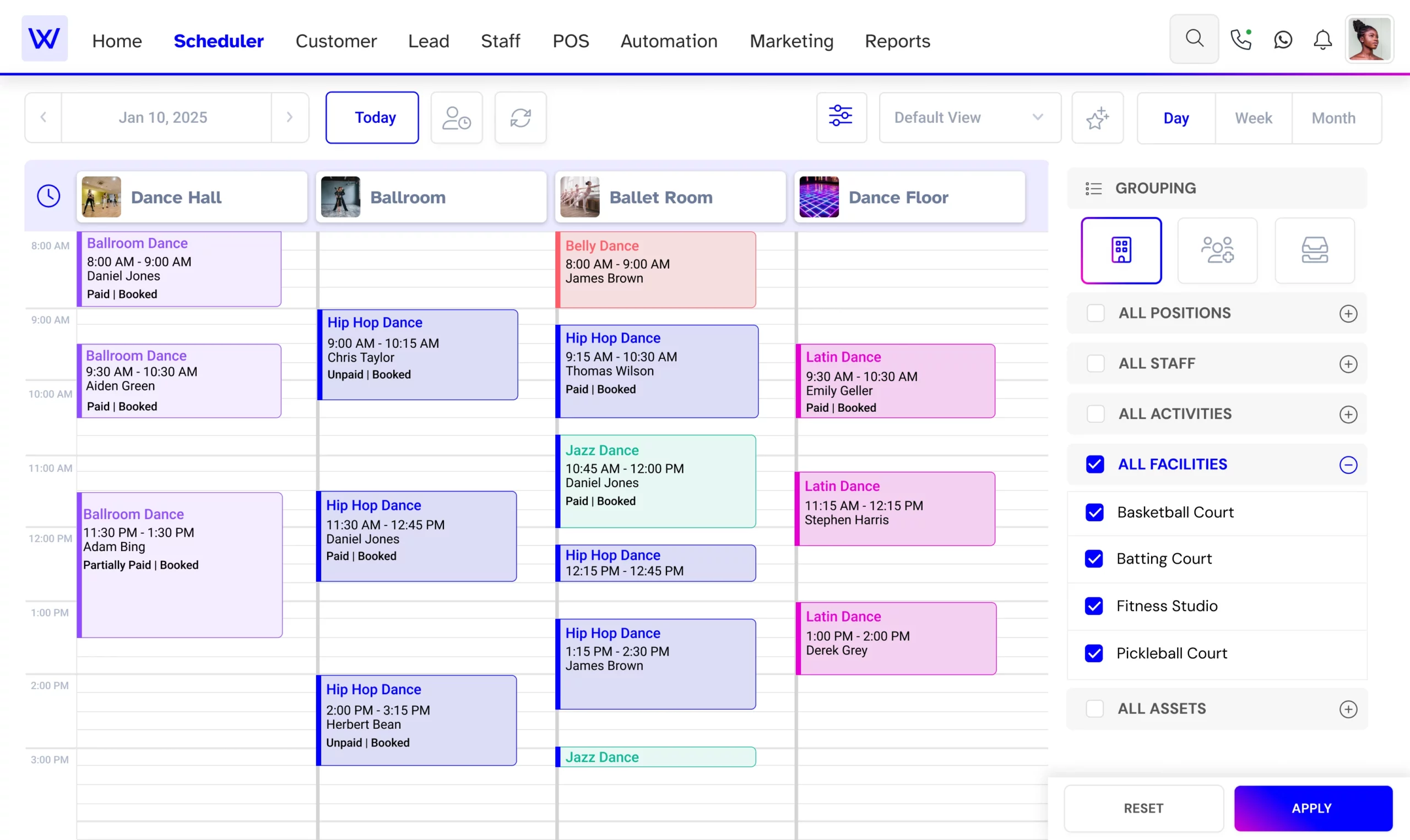
Task: Click the filter/settings sliders icon
Action: 841,118
